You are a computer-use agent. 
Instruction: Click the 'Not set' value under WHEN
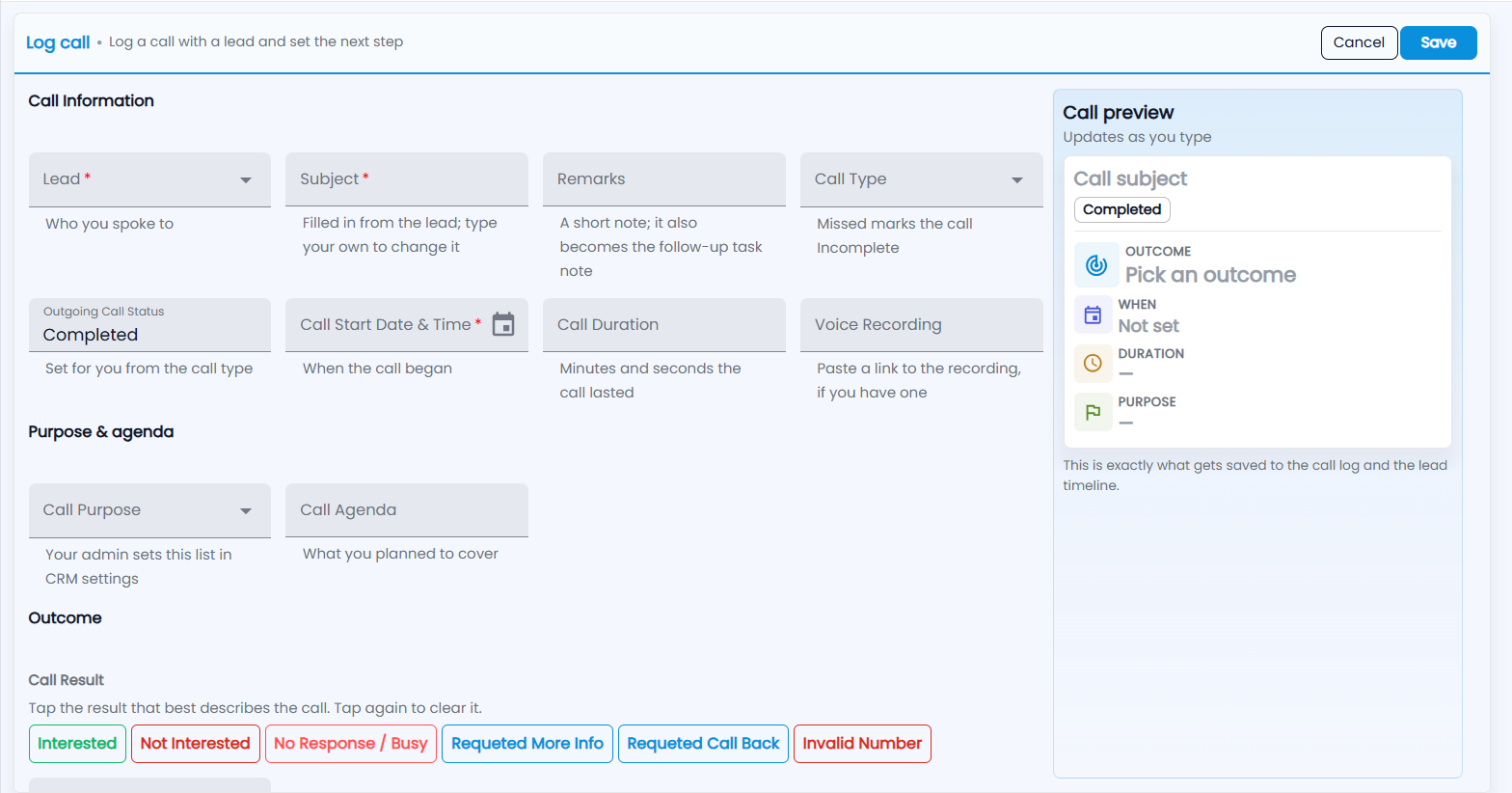click(1148, 326)
